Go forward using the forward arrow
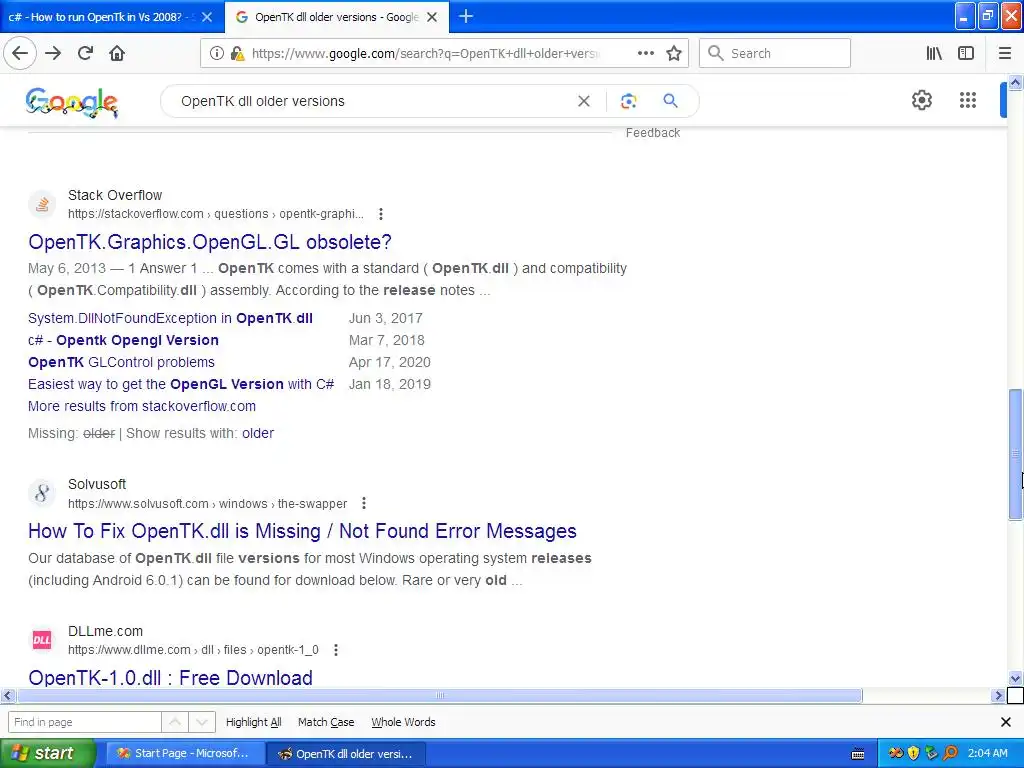 [53, 53]
